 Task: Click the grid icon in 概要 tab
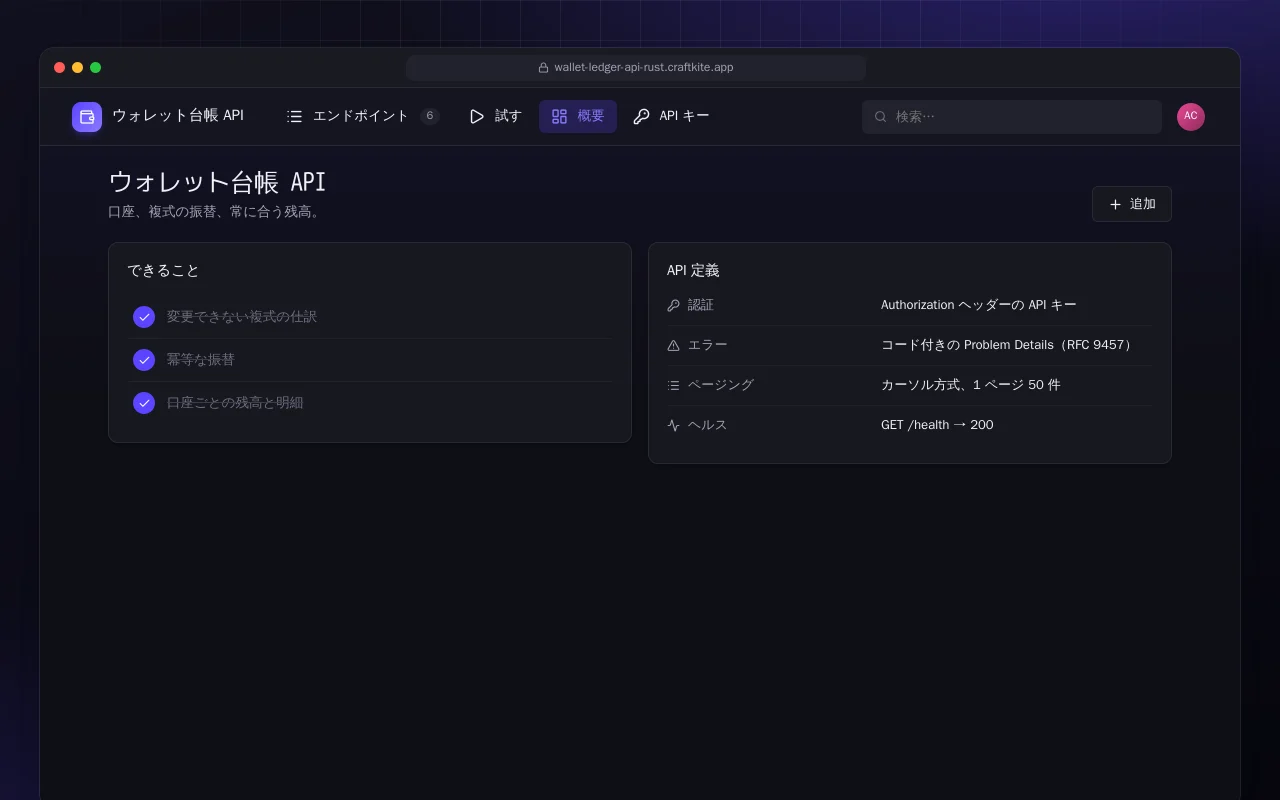click(x=559, y=117)
